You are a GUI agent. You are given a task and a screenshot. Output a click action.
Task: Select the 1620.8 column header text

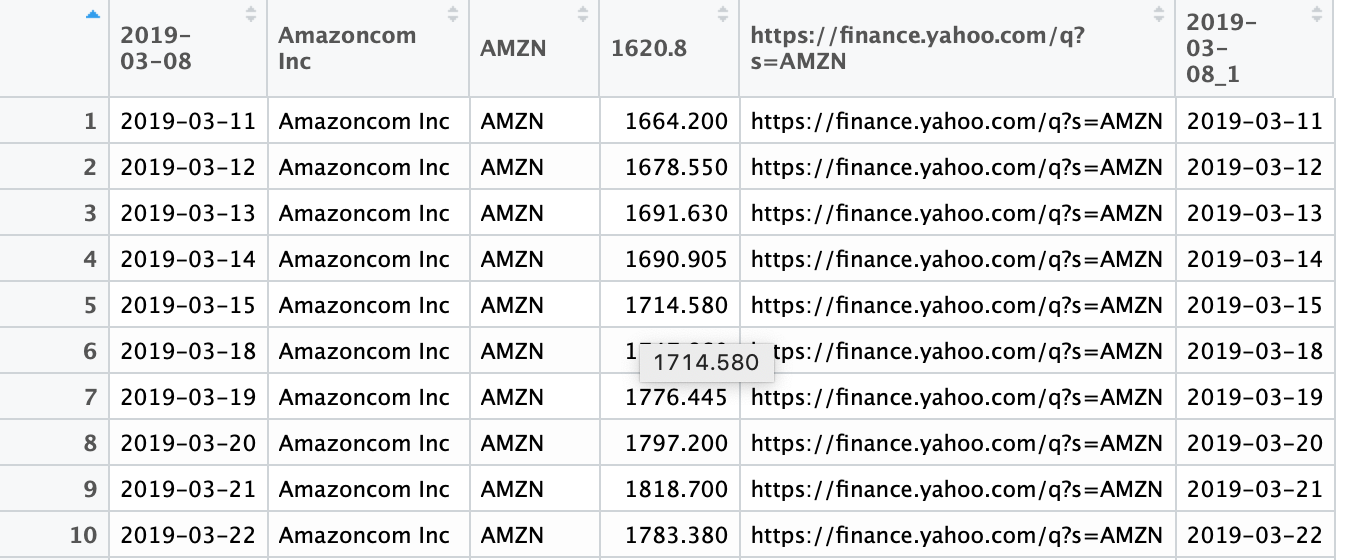click(649, 48)
